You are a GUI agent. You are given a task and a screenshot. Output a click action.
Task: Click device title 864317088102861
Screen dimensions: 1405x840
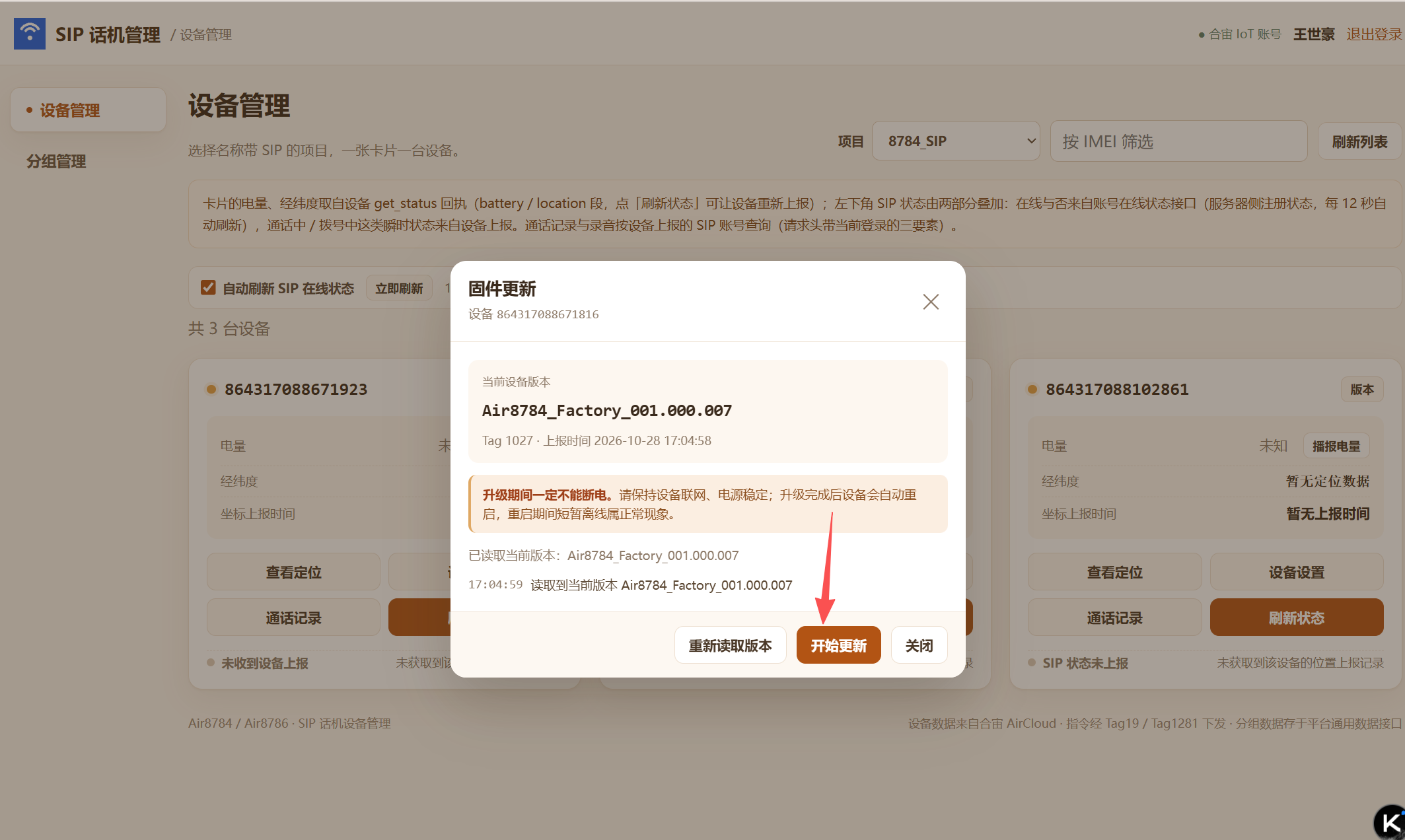click(x=1117, y=390)
